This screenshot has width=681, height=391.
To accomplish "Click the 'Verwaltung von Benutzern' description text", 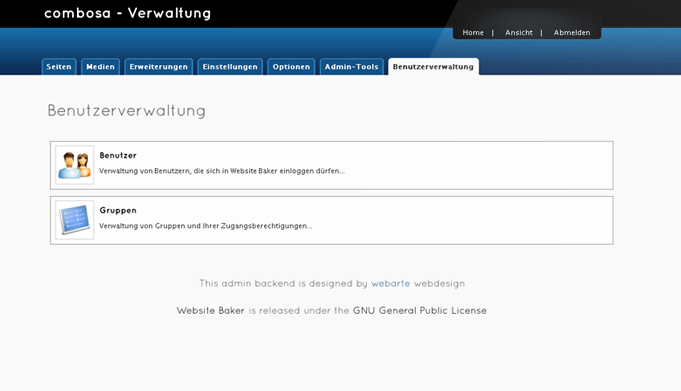I will pos(222,171).
